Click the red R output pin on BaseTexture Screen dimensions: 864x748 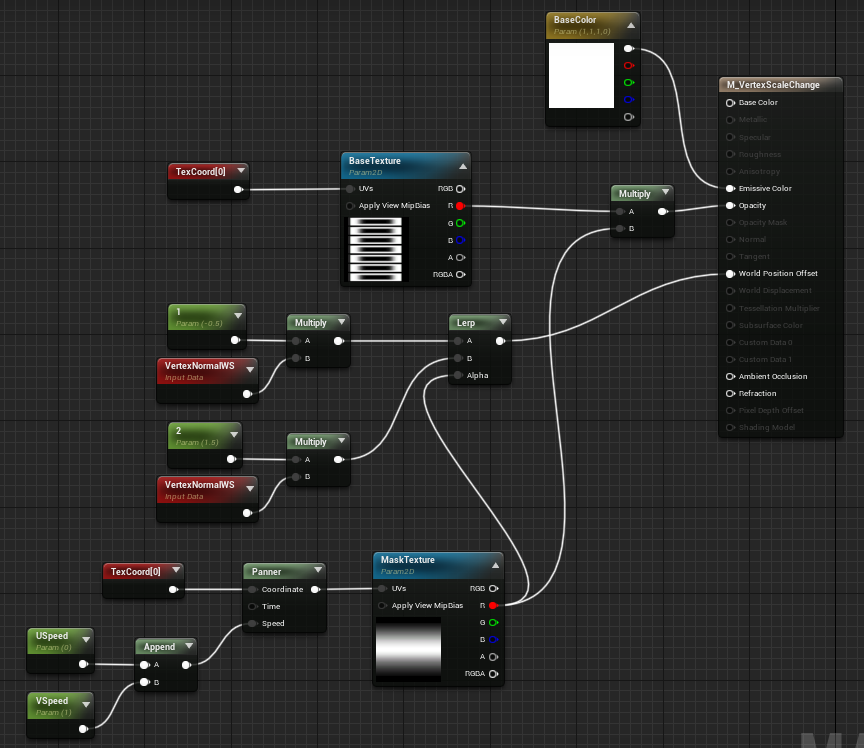pos(460,205)
